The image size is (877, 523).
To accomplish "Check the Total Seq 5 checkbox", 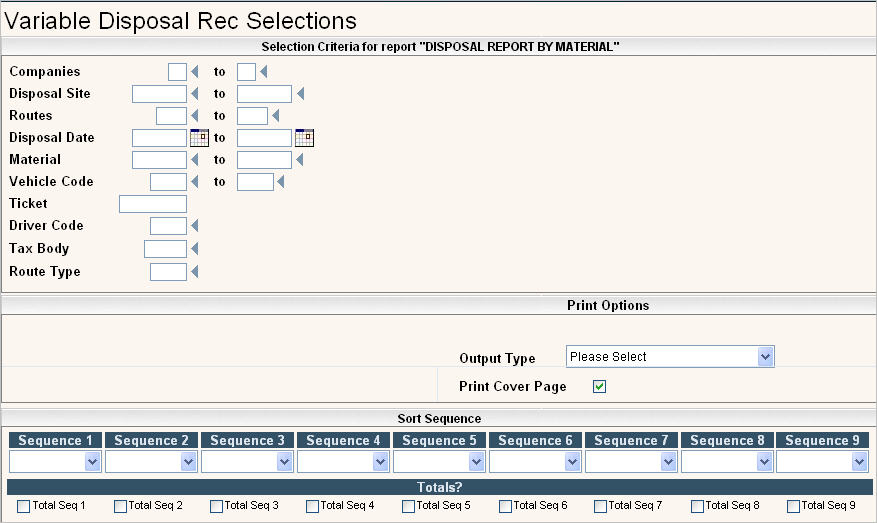I will (408, 506).
